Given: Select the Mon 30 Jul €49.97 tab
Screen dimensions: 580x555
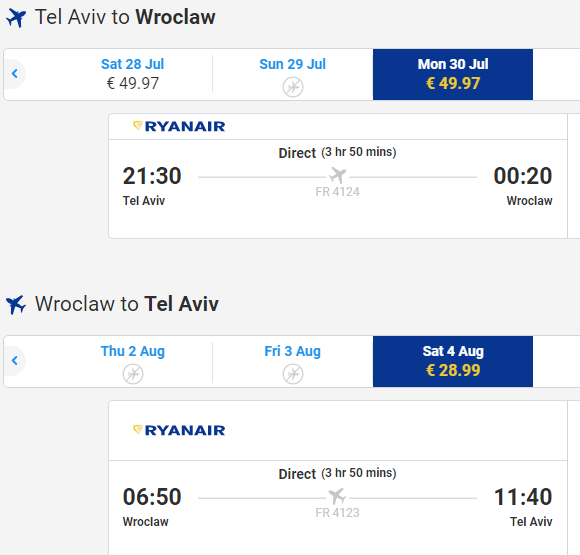Looking at the screenshot, I should (x=453, y=74).
